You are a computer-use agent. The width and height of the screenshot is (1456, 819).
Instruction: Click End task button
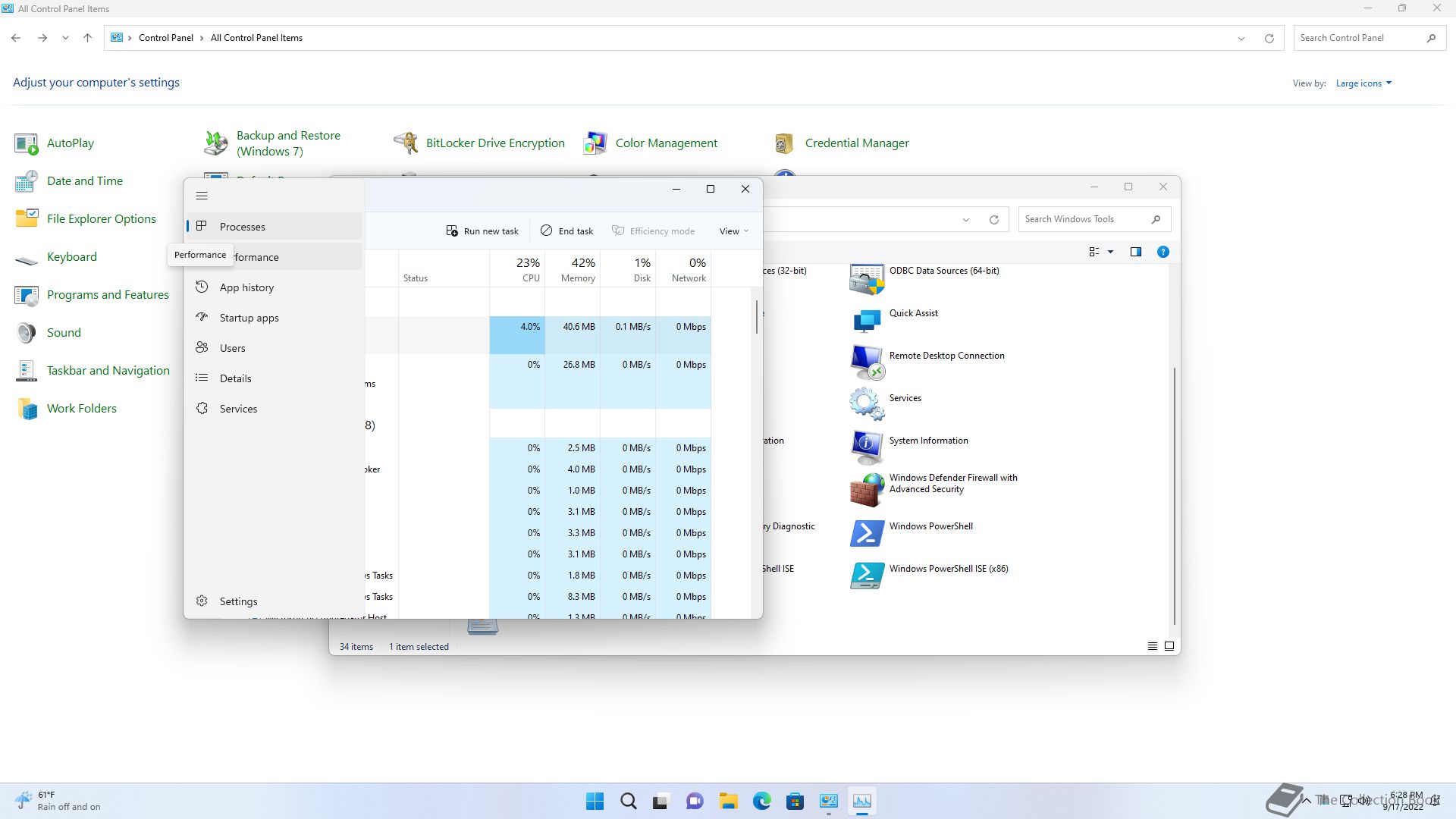tap(566, 231)
